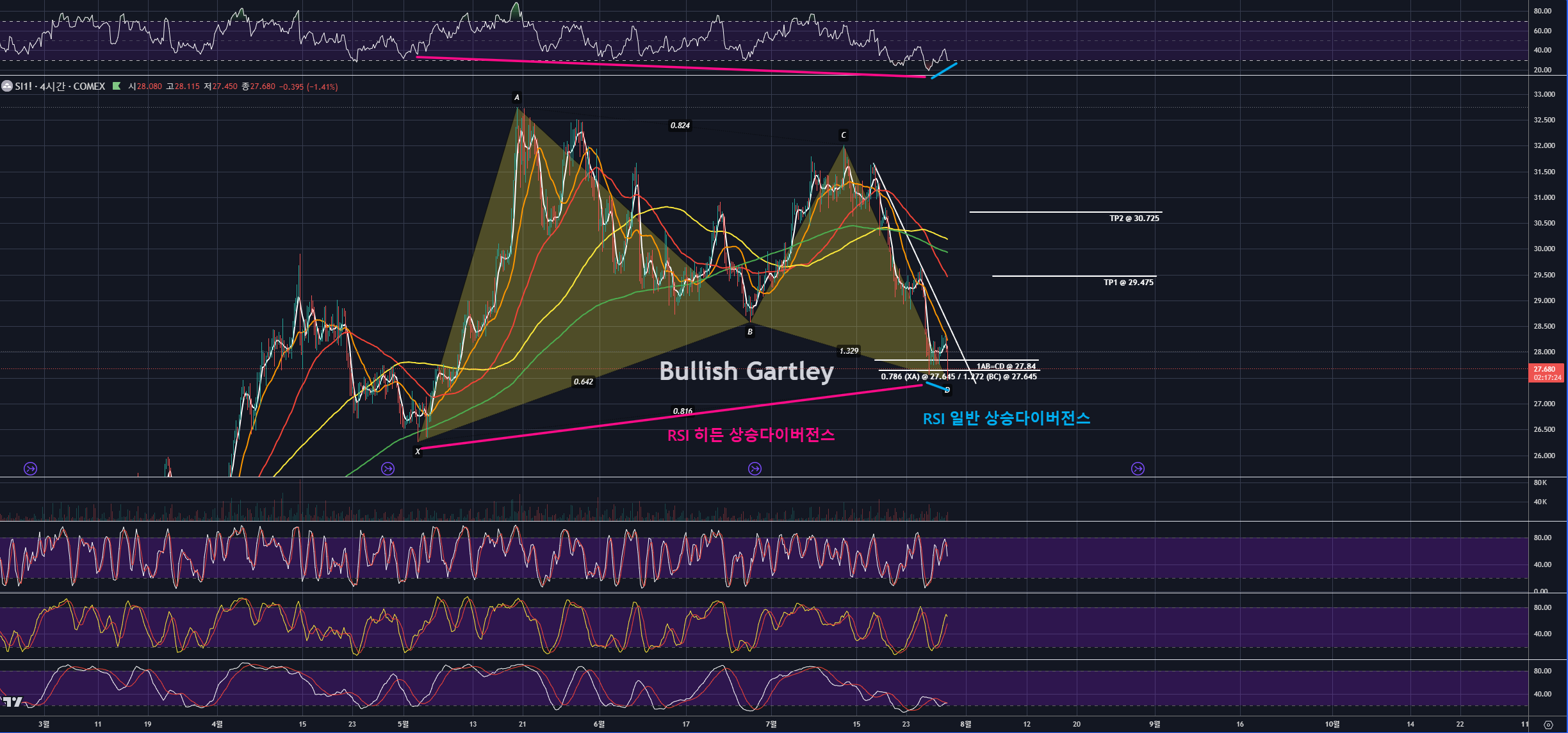Select the blue RSI 일반 상승다이버전스 text label
The height and width of the screenshot is (733, 1568).
[1006, 418]
